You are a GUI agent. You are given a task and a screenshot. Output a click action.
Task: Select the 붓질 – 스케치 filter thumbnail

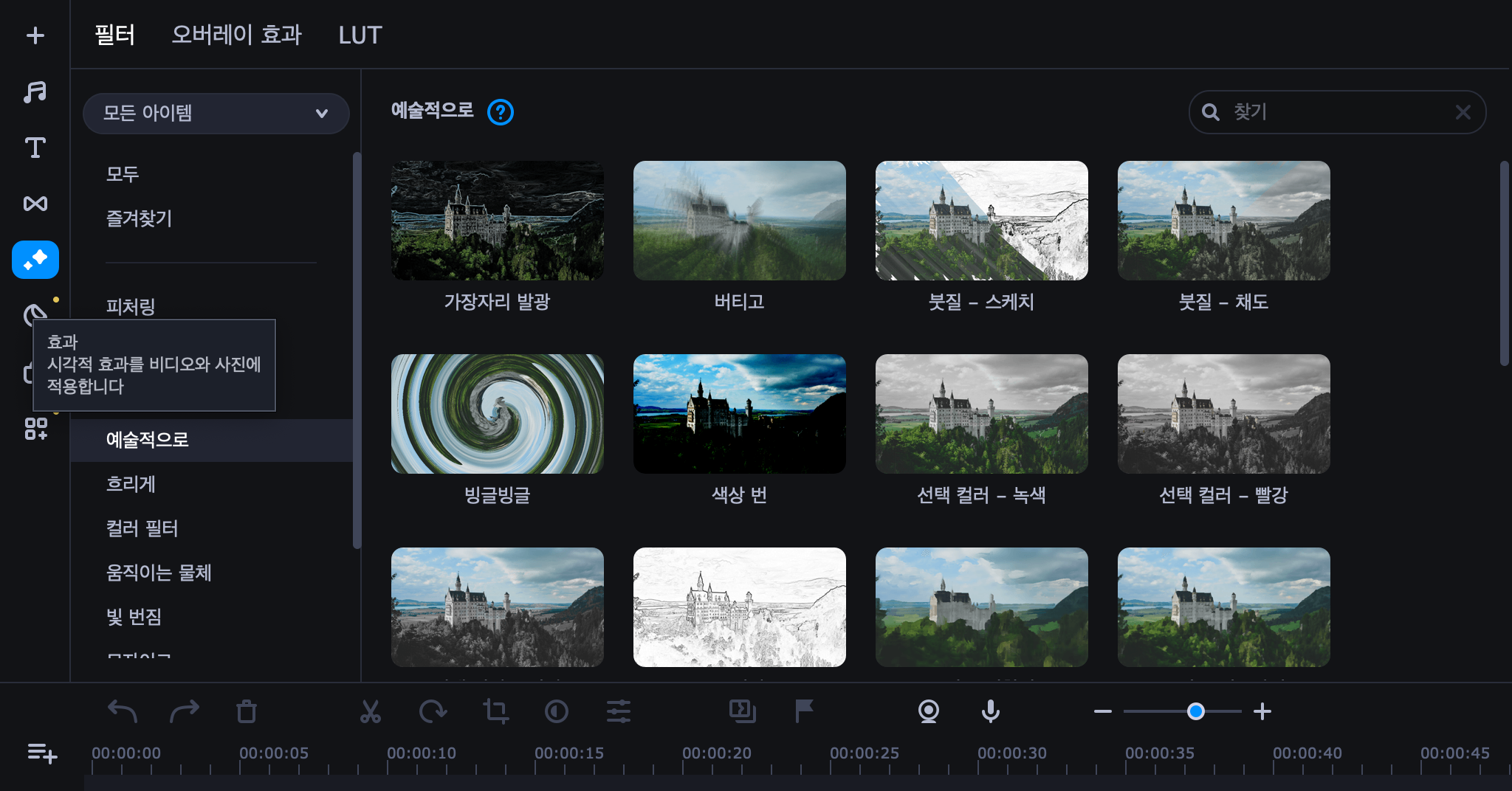(x=982, y=221)
